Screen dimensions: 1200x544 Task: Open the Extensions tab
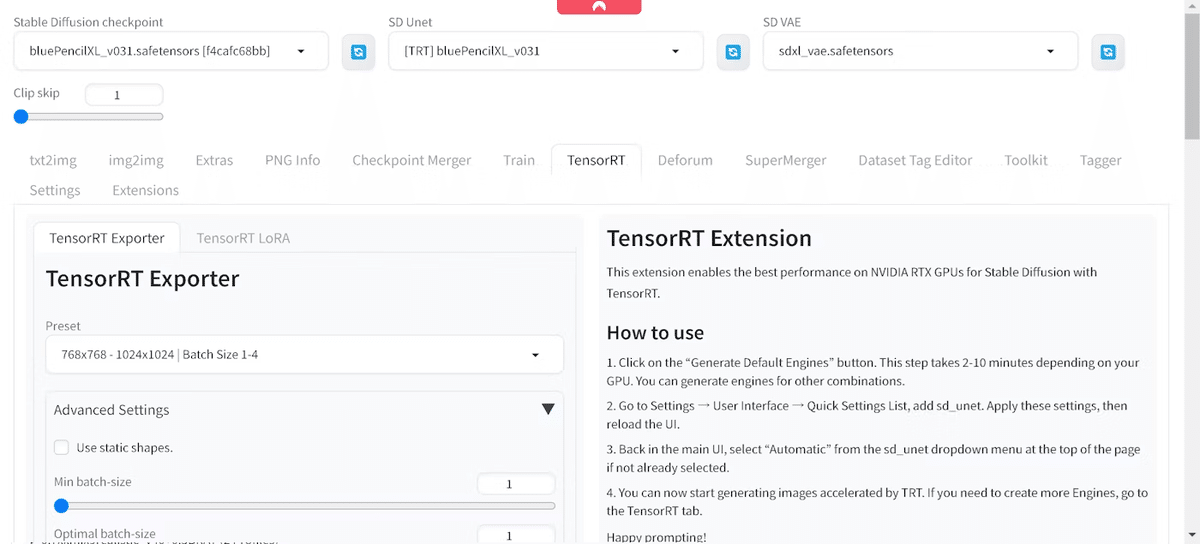point(146,190)
